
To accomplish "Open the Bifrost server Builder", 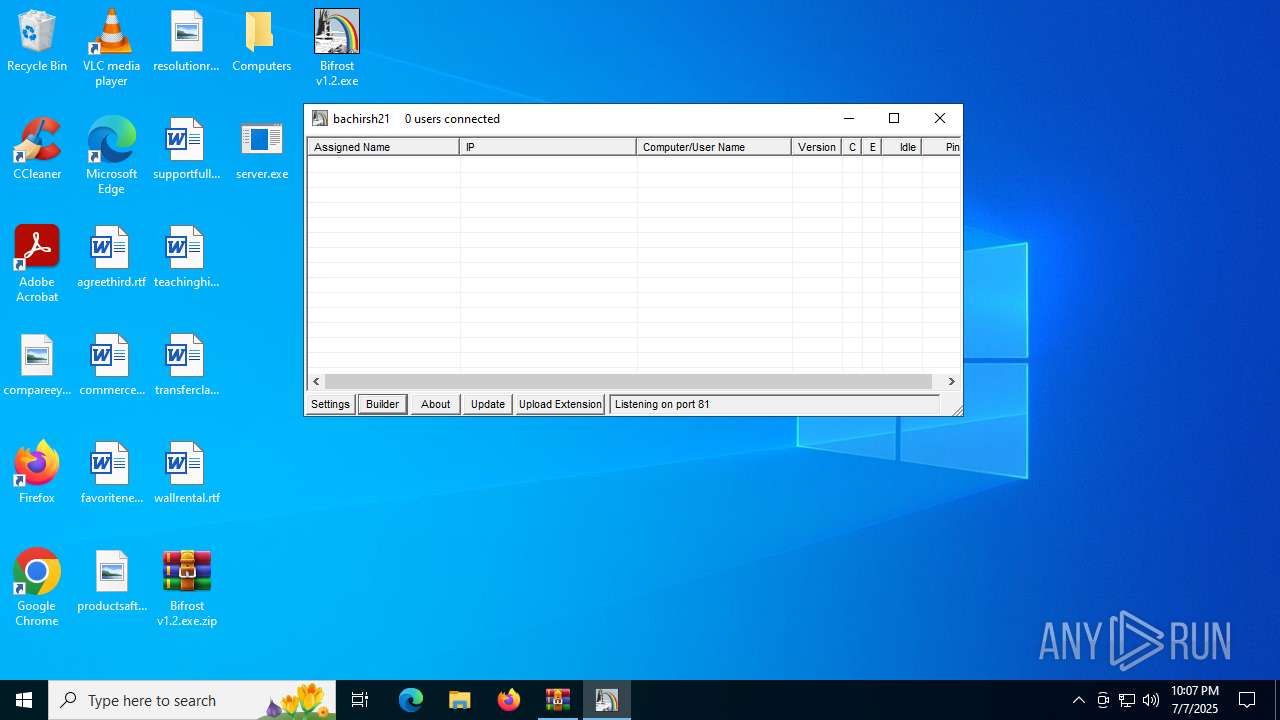I will click(x=382, y=404).
